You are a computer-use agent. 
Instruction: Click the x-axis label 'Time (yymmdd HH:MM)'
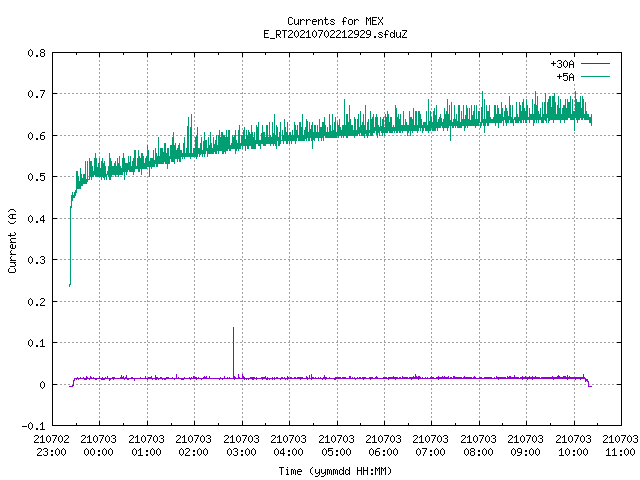click(335, 471)
